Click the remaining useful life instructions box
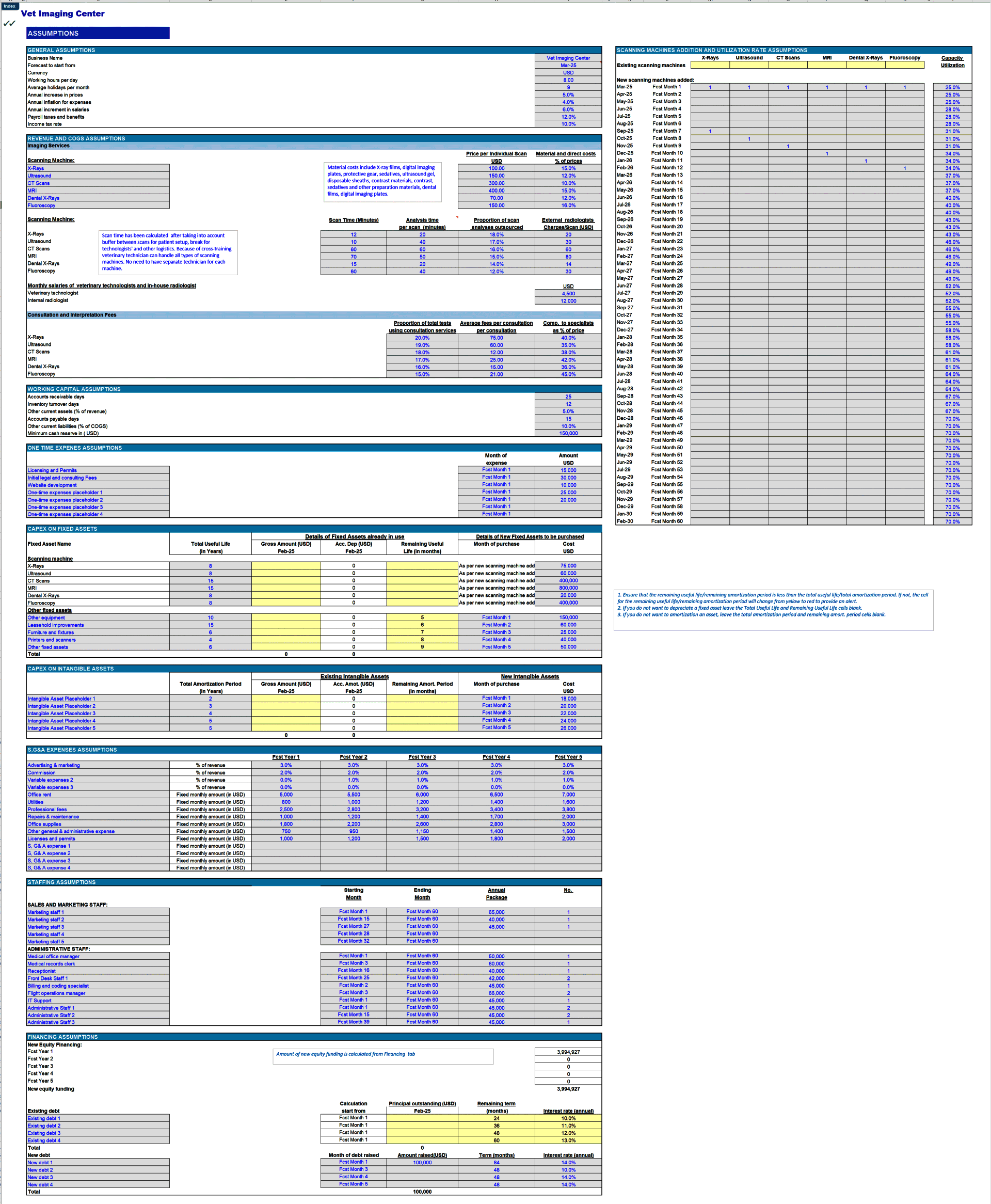Screen dimensions: 991x1204 coord(774,610)
